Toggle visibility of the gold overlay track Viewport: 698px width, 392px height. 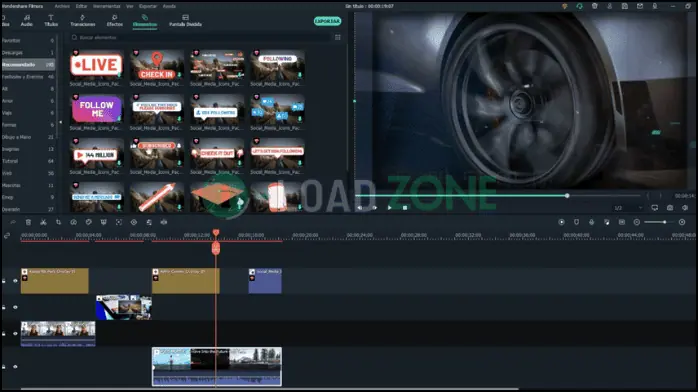tap(15, 281)
